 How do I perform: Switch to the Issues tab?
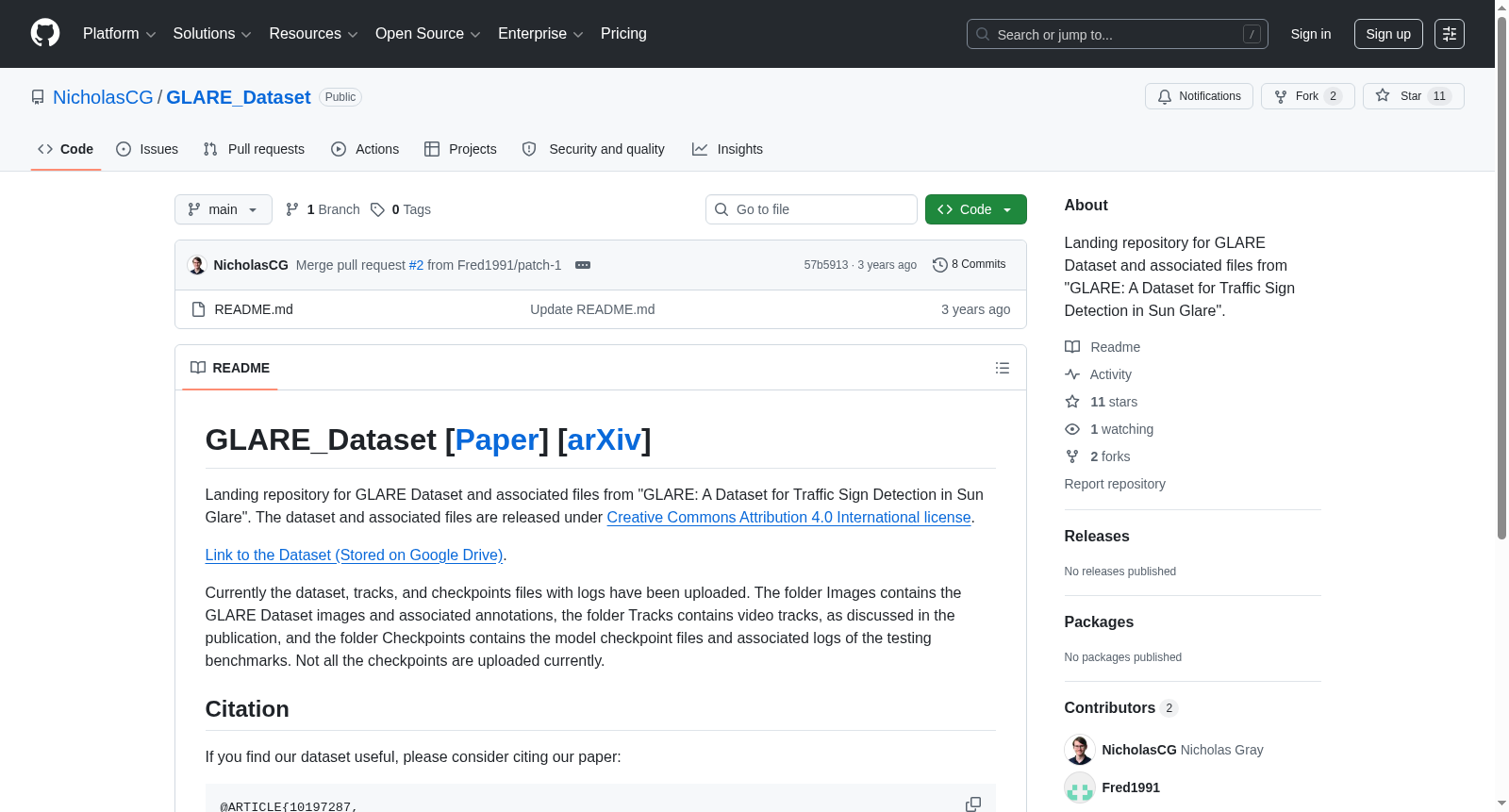click(147, 149)
